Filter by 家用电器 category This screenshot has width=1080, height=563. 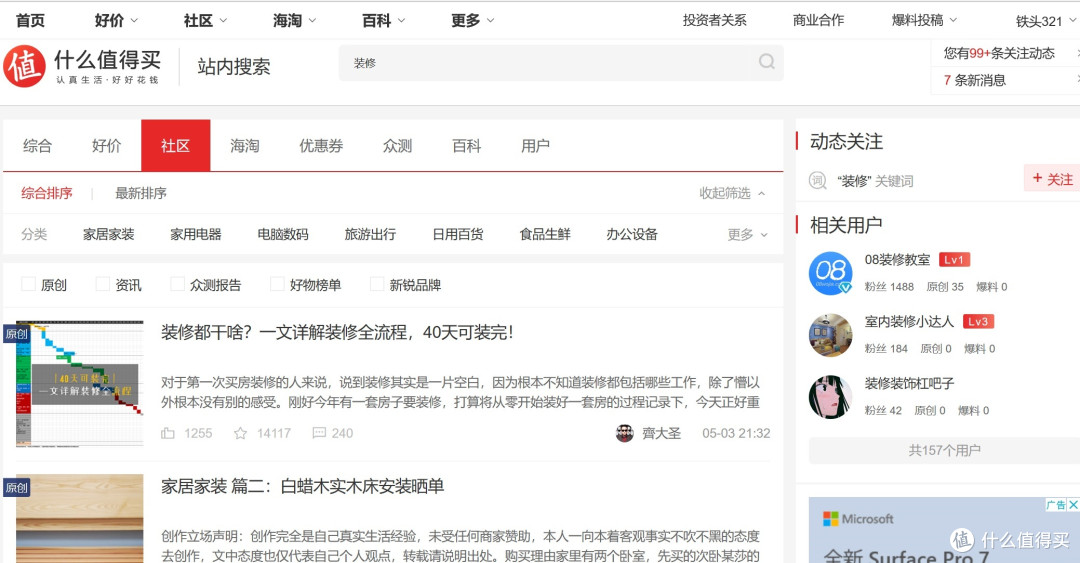click(x=196, y=234)
